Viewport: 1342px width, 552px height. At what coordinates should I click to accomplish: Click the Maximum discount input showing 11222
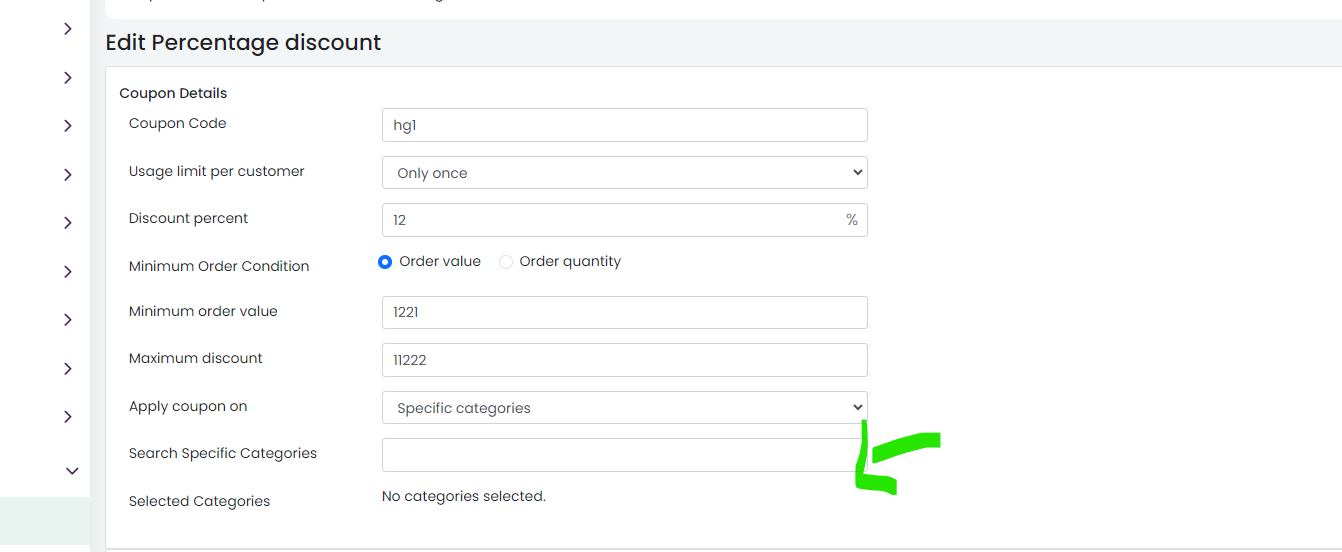(625, 360)
